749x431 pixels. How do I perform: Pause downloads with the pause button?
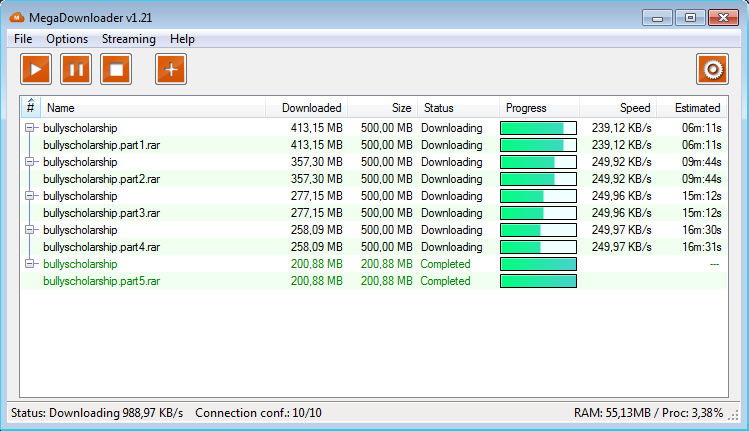(76, 69)
